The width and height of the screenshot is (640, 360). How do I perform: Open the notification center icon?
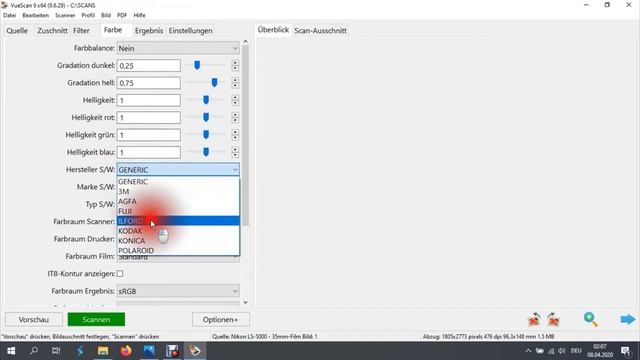pyautogui.click(x=626, y=351)
